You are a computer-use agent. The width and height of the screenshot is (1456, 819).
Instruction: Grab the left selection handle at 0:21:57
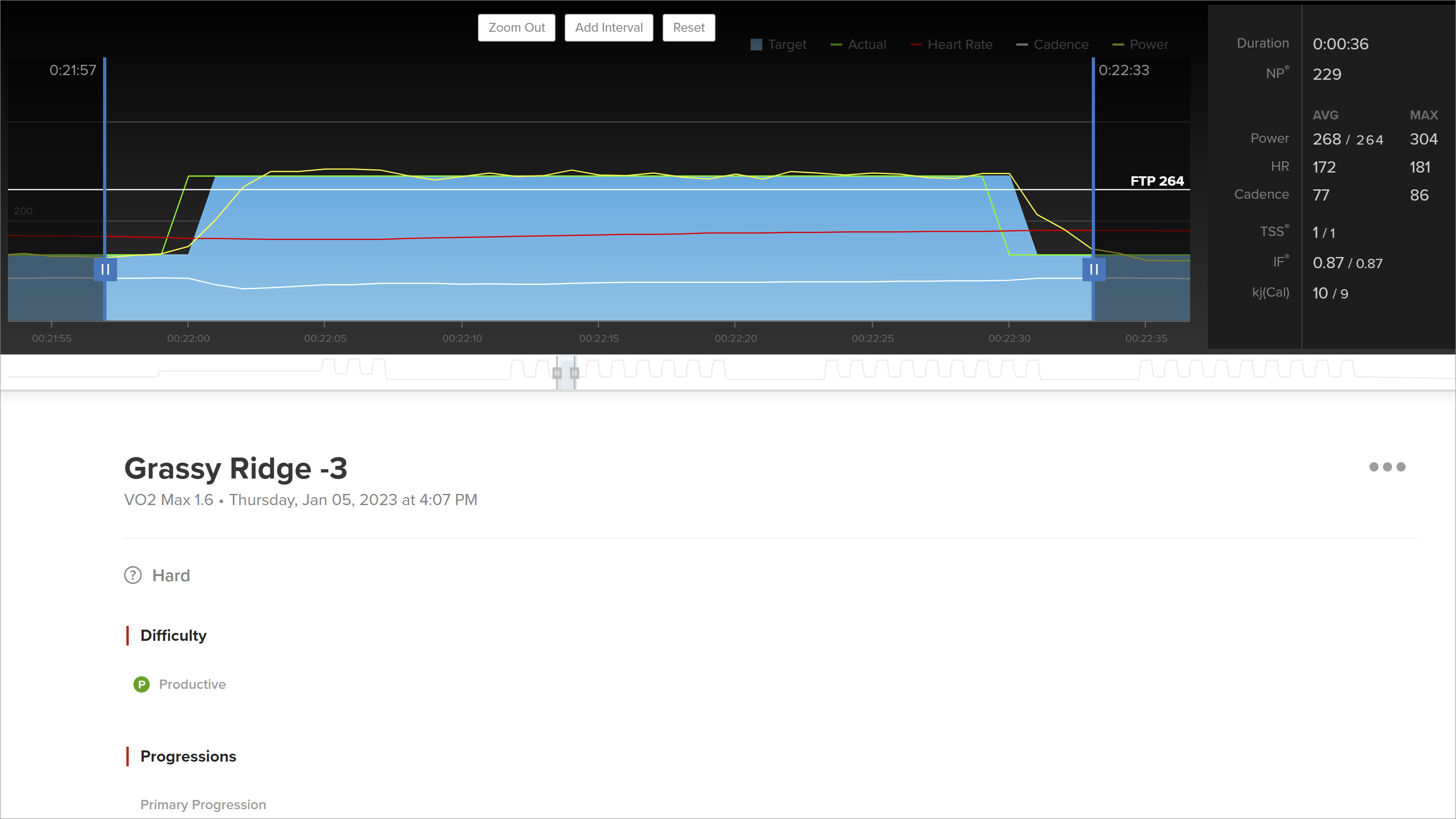click(x=105, y=270)
